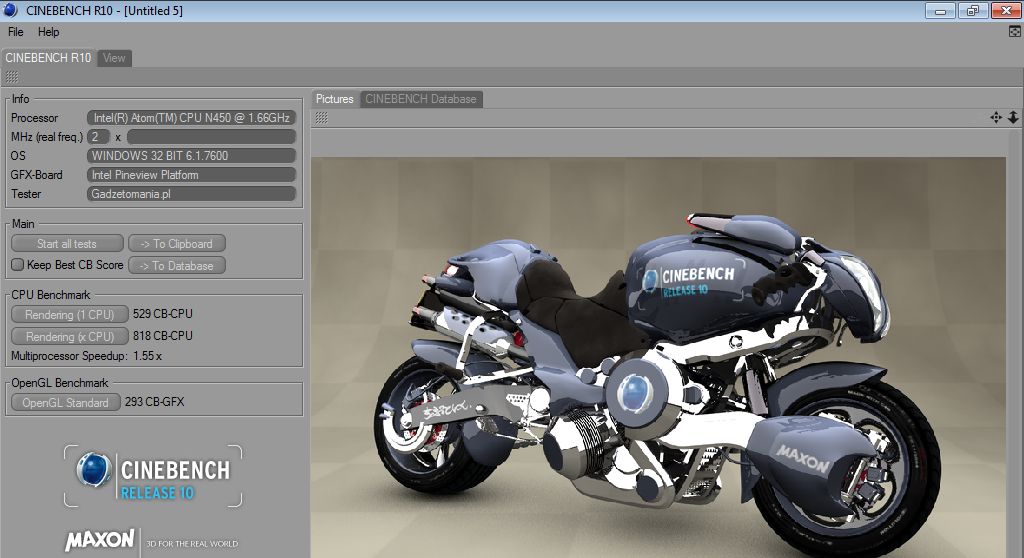
Task: Click the CINEBENCH app icon in title bar
Action: (x=10, y=10)
